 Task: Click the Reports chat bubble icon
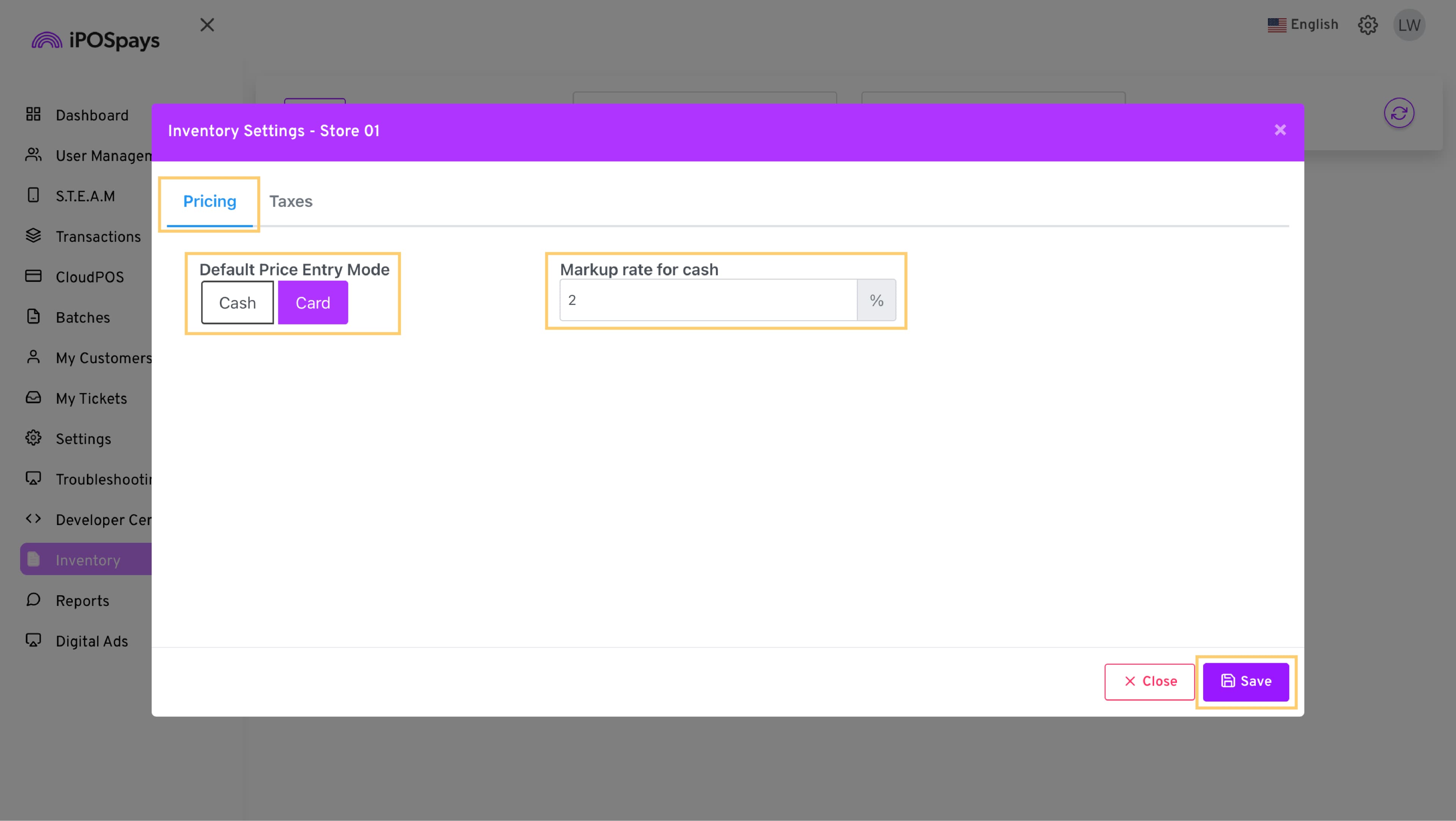click(x=33, y=600)
